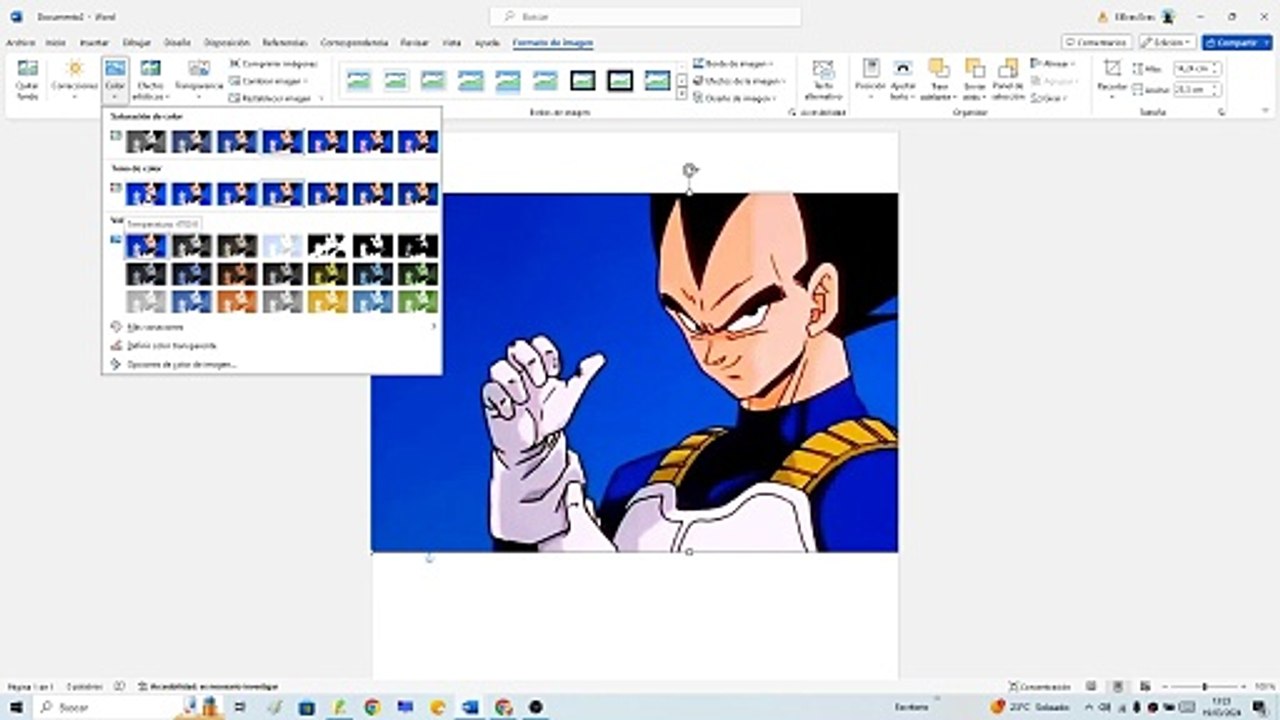1280x720 pixels.
Task: Click the Quitar fondo button
Action: 27,79
